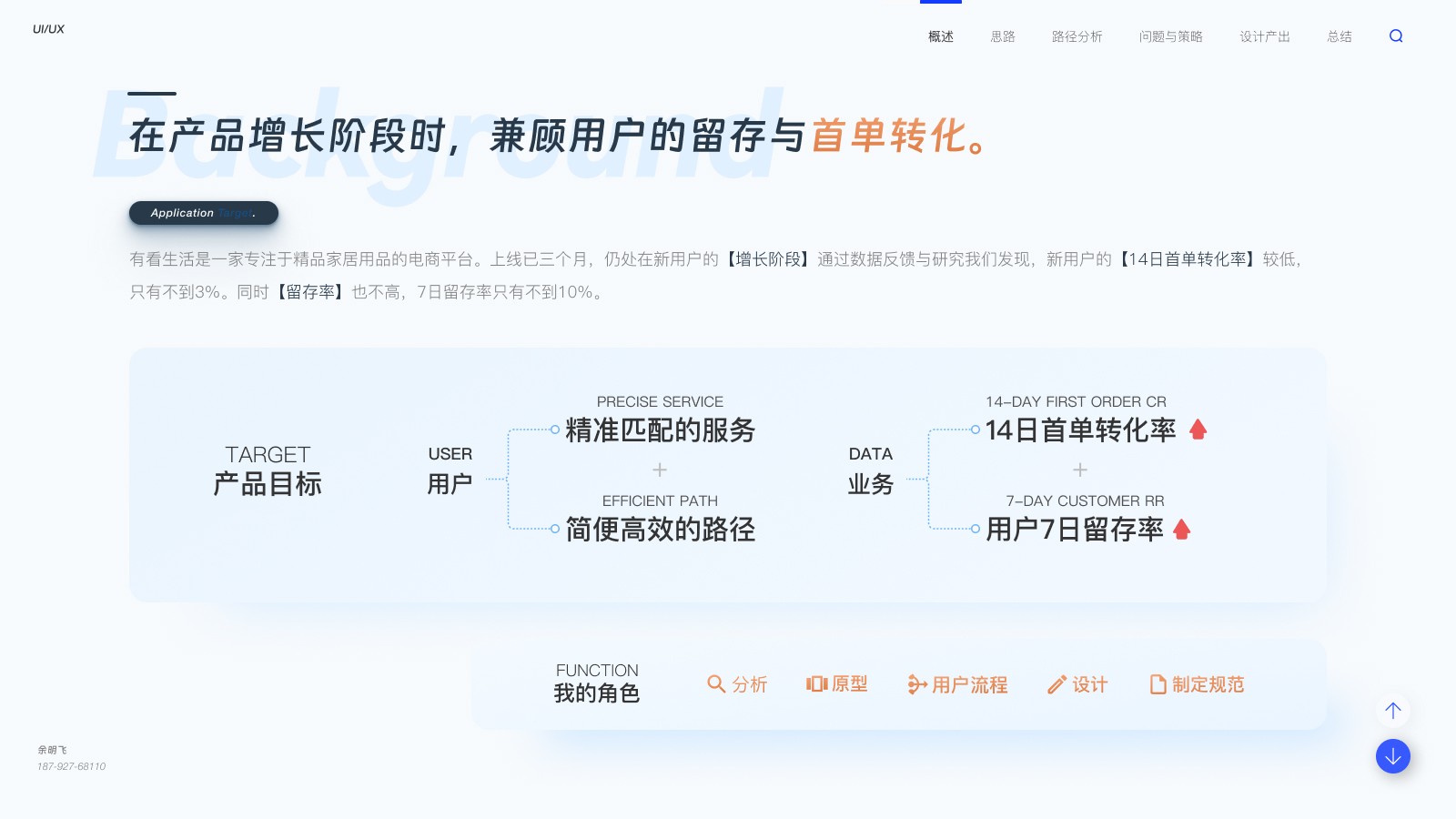Open the search magnifier icon
Screen dimensions: 1456x819
coord(1396,36)
